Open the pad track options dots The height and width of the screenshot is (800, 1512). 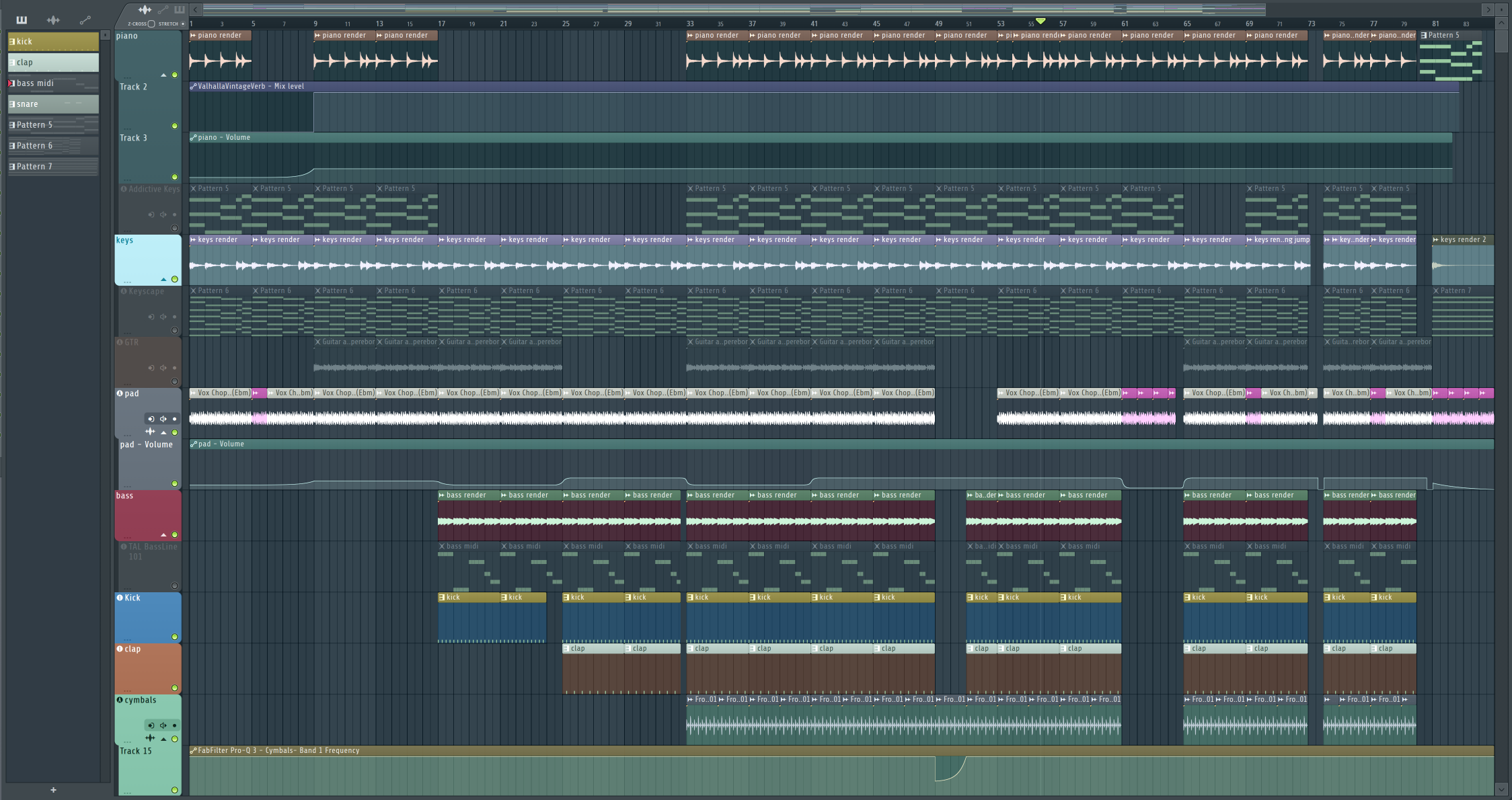pos(127,435)
